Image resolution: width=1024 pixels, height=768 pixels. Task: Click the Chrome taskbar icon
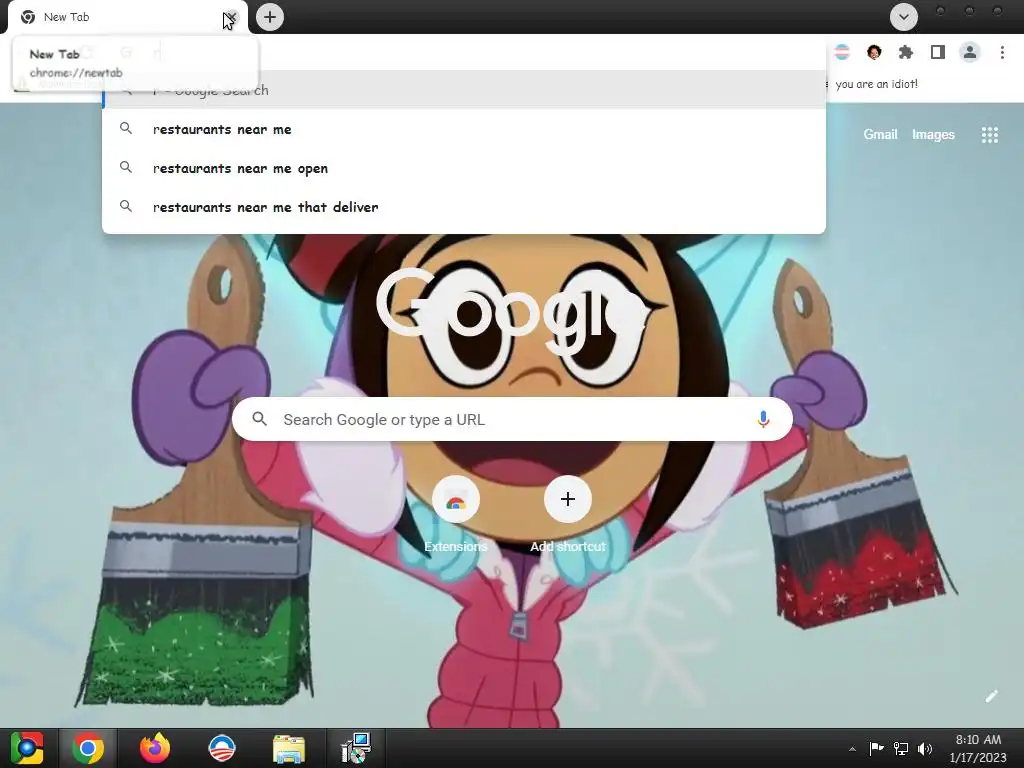pos(88,748)
